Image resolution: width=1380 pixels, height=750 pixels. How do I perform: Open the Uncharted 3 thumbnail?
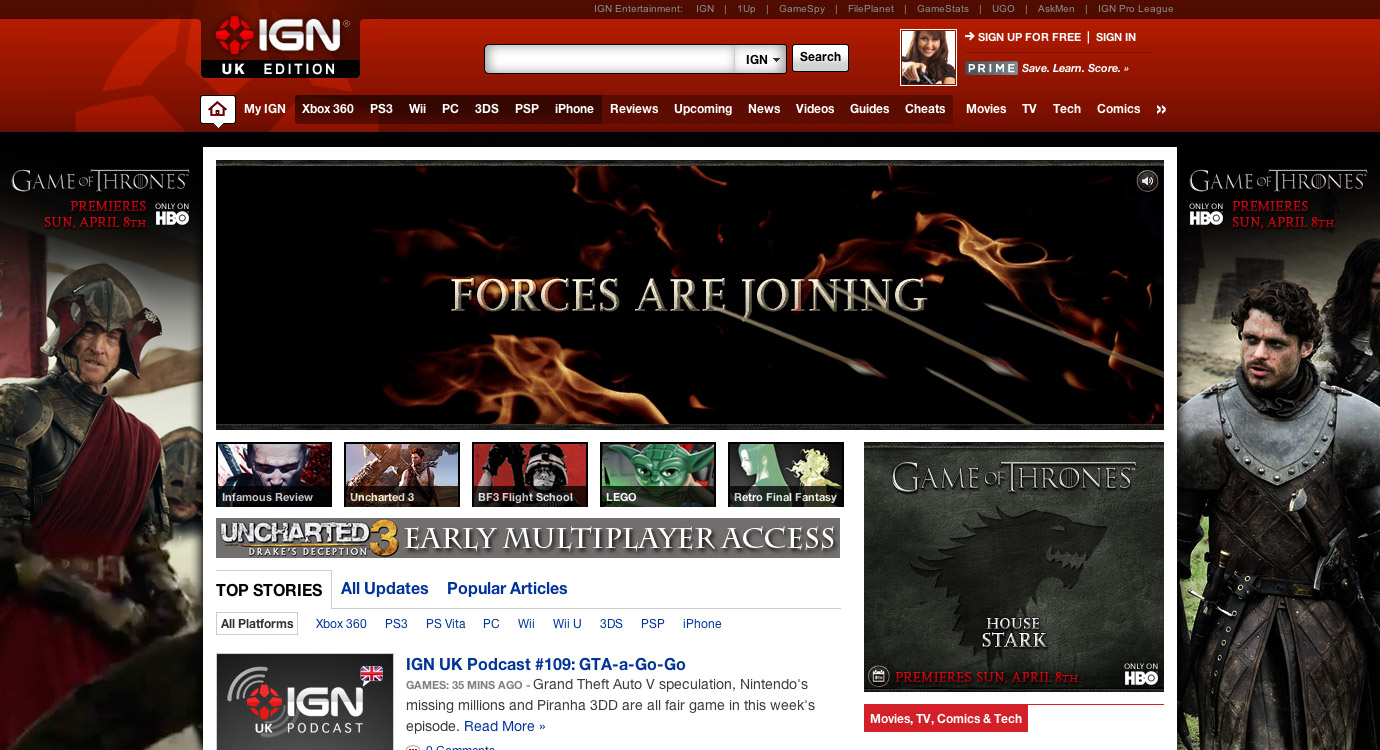(x=402, y=475)
